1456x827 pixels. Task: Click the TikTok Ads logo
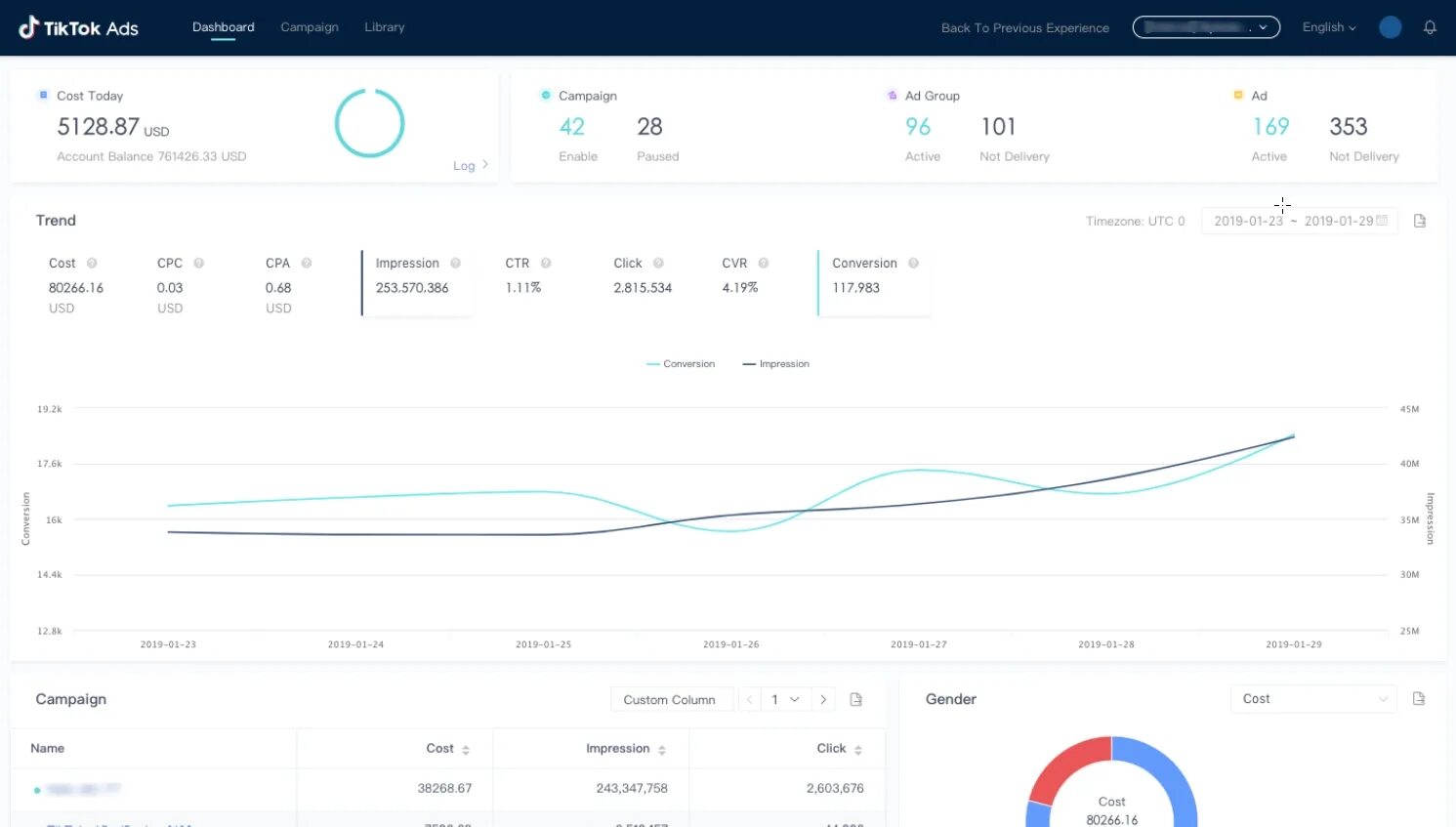[78, 27]
